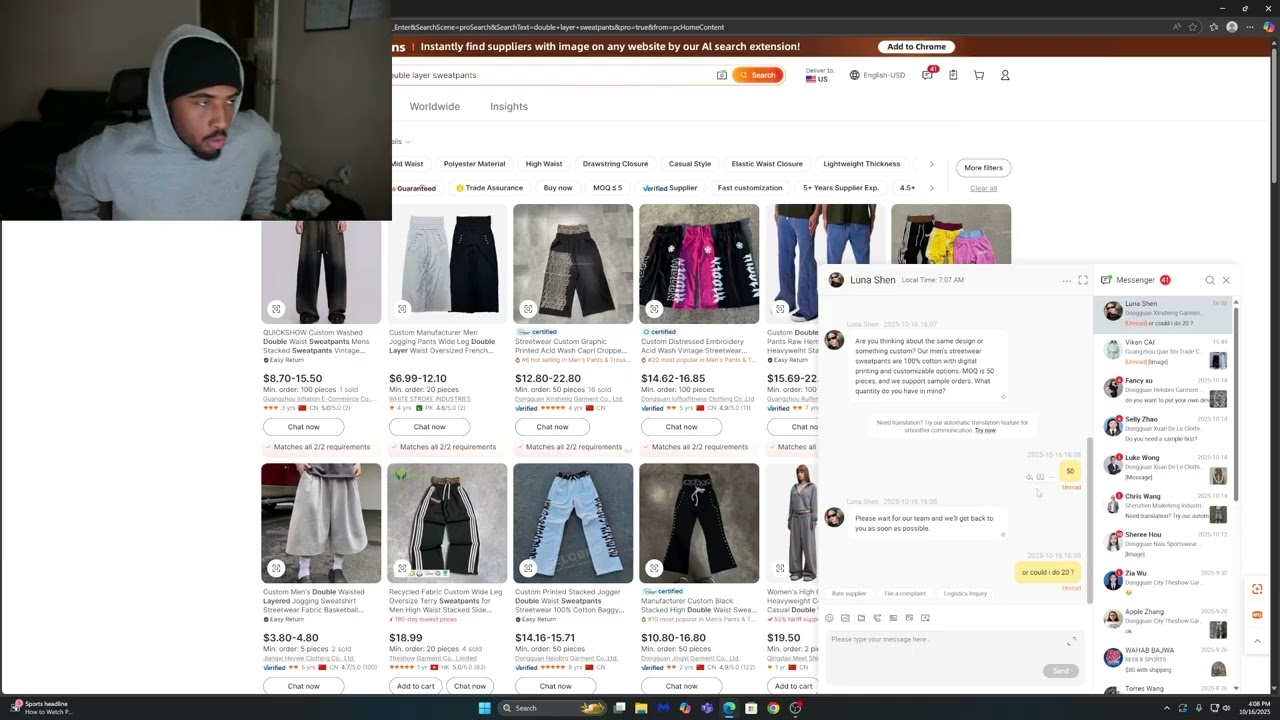Expand chat window to fullscreen
Image resolution: width=1280 pixels, height=720 pixels.
point(1083,281)
